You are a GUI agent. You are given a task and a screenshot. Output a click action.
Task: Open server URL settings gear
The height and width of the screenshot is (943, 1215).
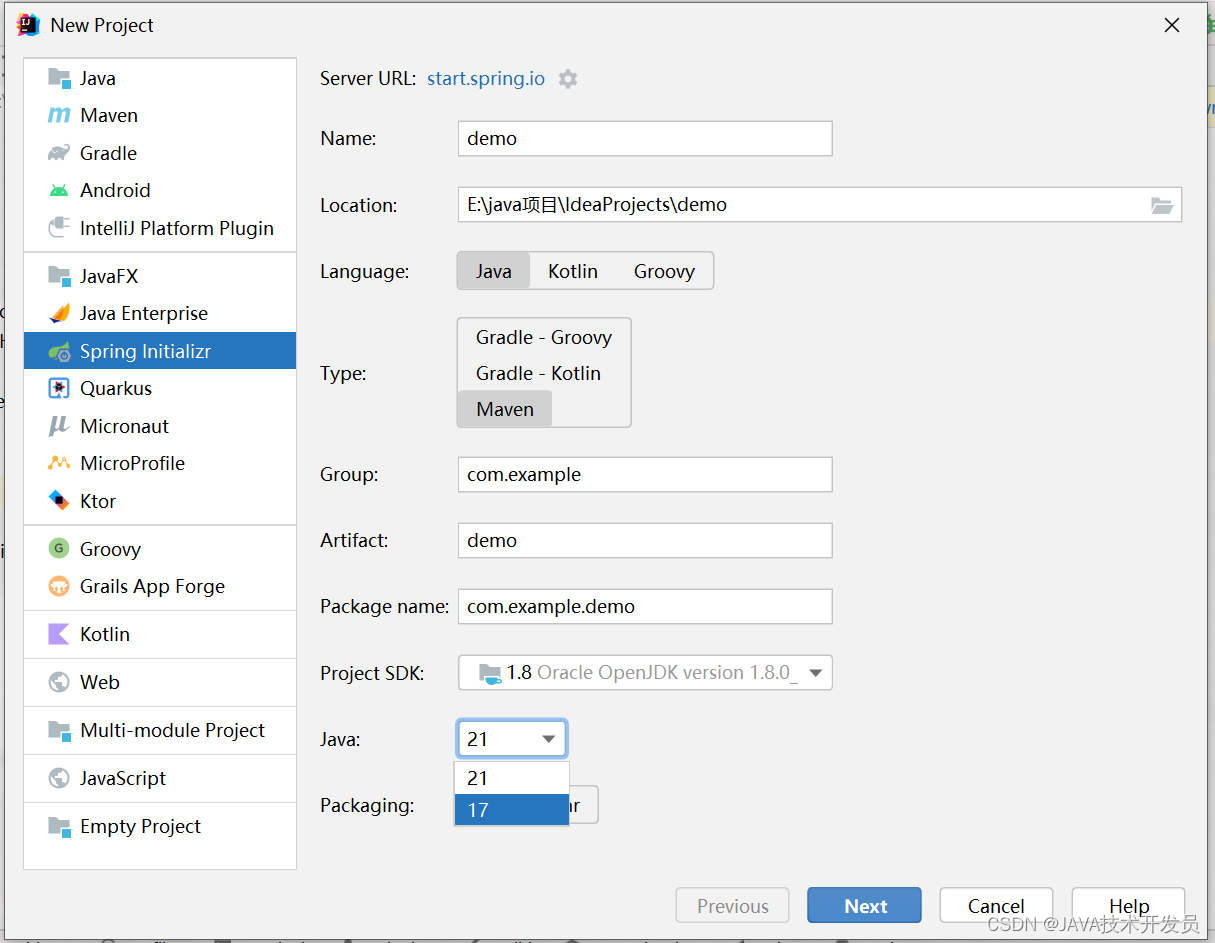pos(568,78)
